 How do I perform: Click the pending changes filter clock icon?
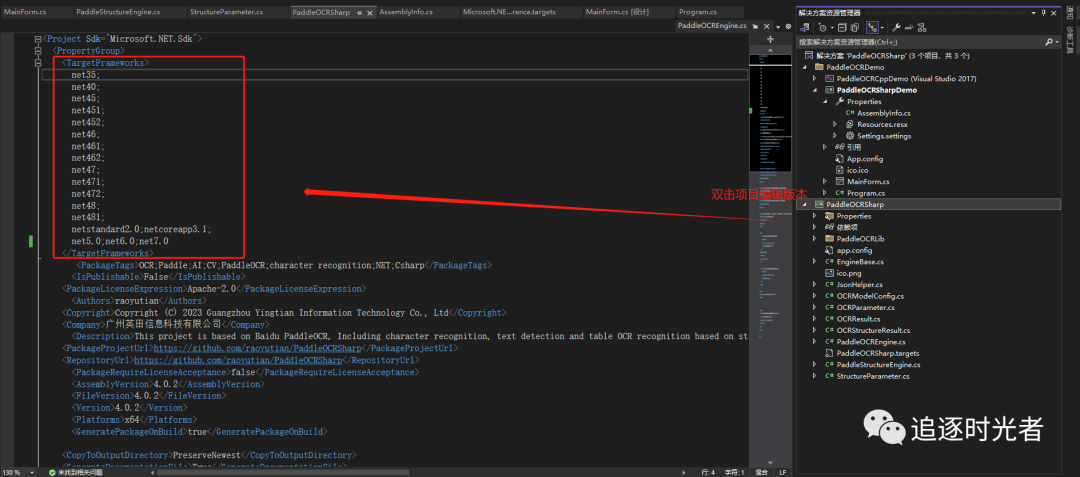(822, 28)
